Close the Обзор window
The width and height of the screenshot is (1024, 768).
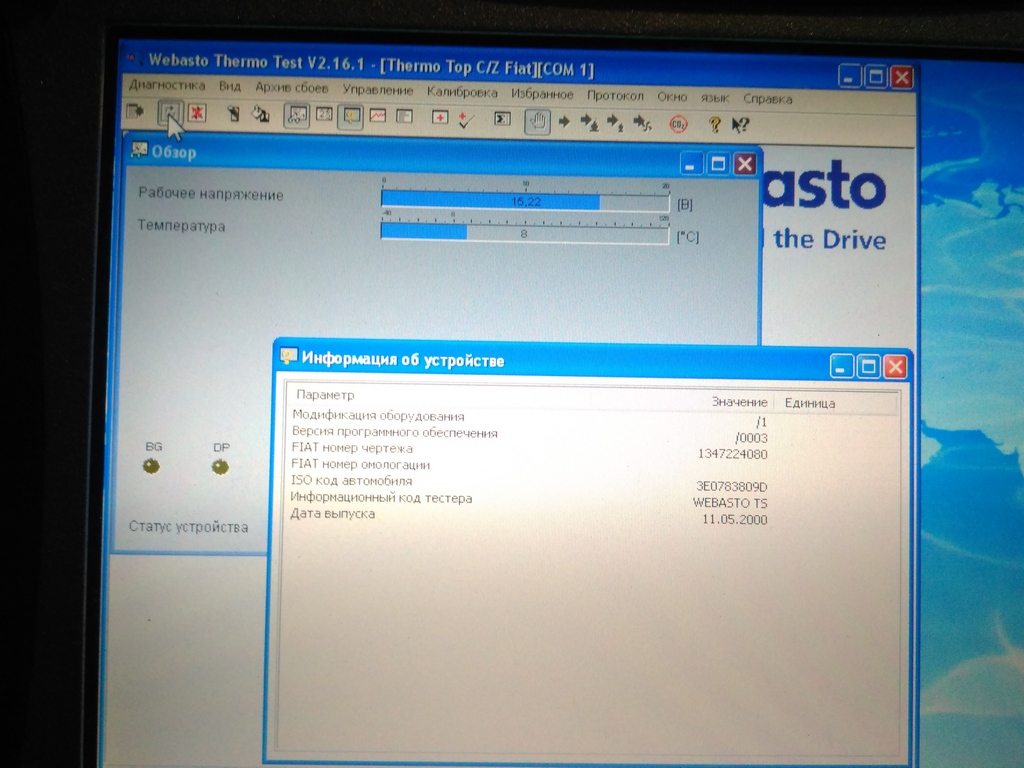[x=745, y=164]
